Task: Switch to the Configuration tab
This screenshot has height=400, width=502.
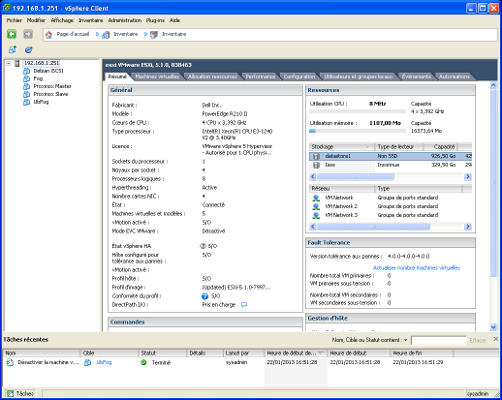Action: (299, 77)
